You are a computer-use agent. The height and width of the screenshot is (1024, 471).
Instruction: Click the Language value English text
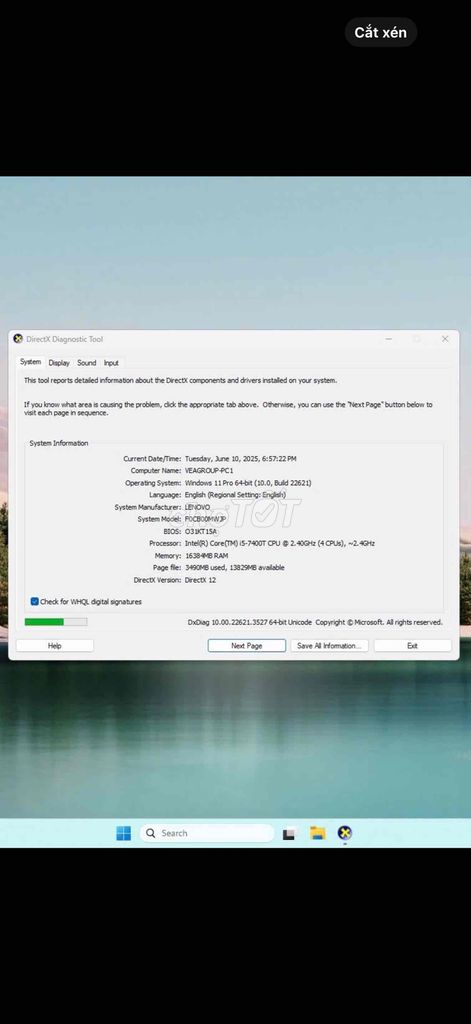[235, 495]
